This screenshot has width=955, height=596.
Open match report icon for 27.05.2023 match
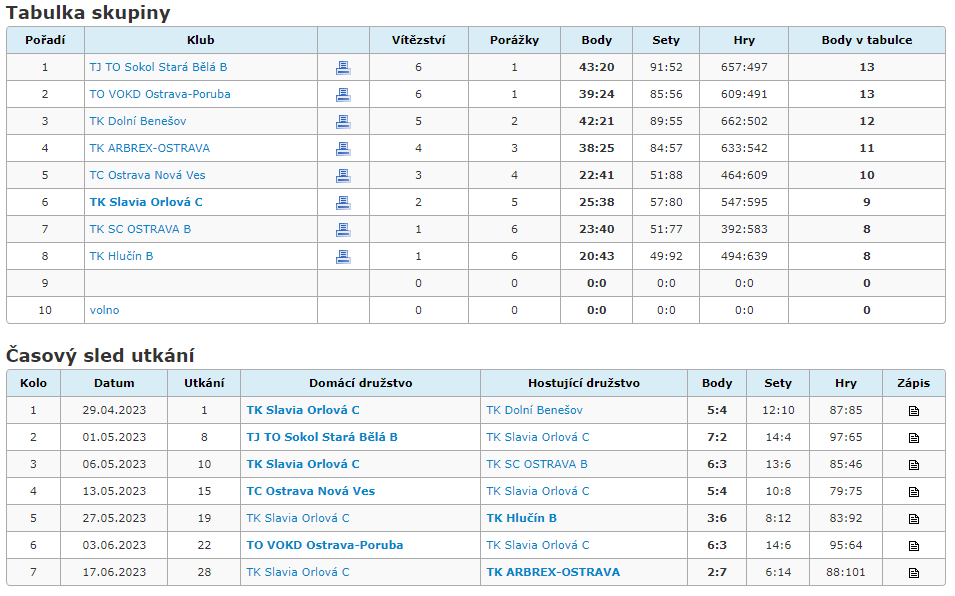click(914, 519)
